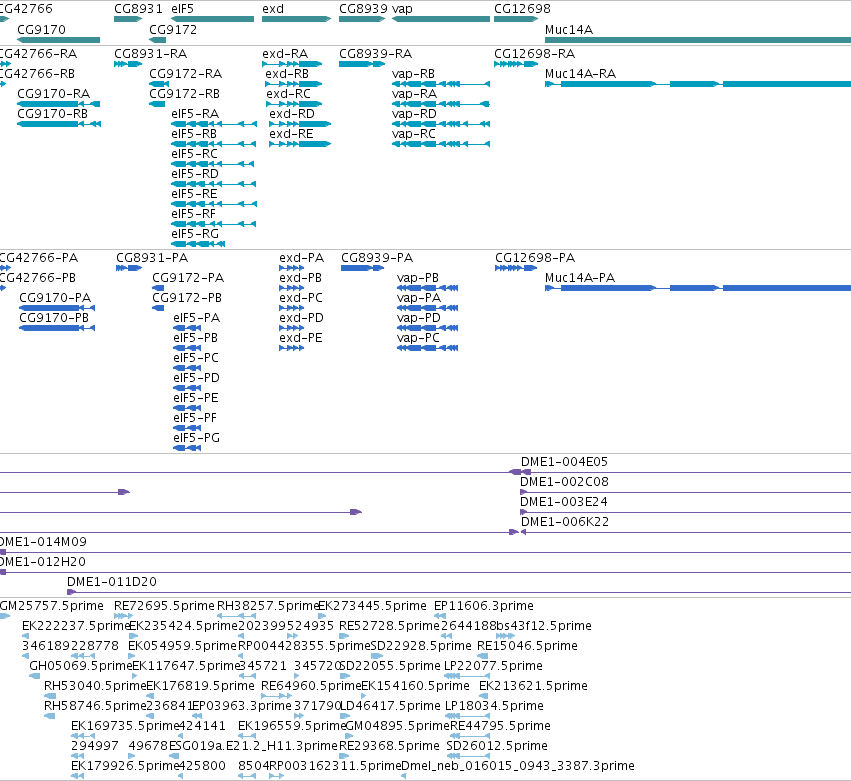Click EST RE72695.5prime label
This screenshot has height=781, width=851.
[164, 606]
